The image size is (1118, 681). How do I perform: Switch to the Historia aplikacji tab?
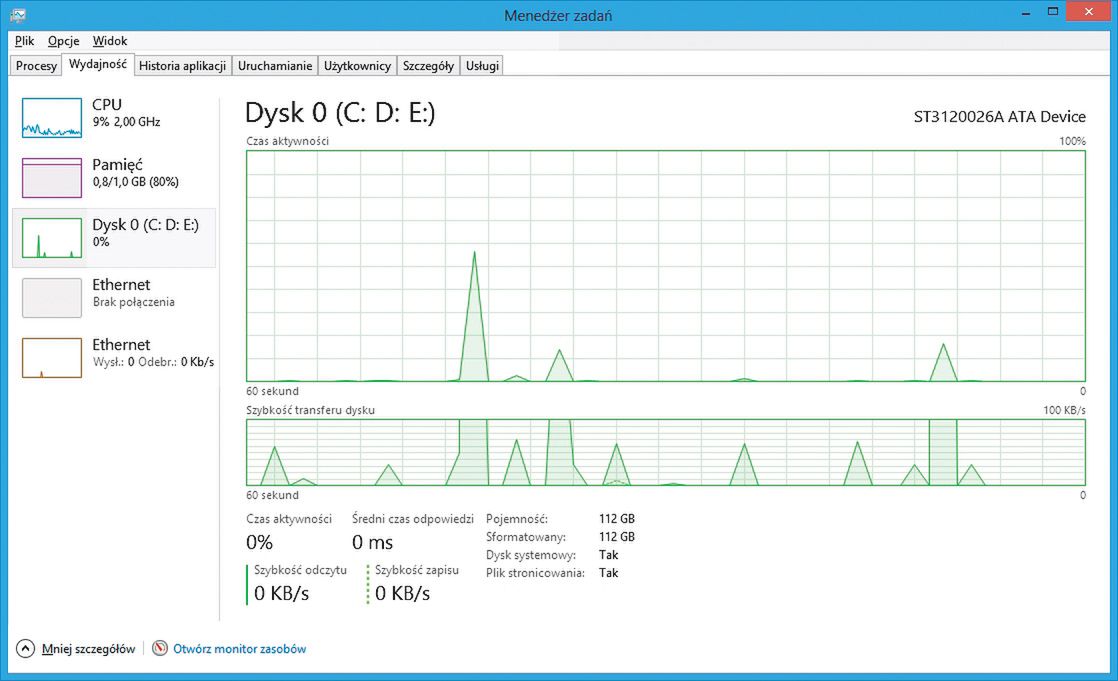[x=183, y=66]
